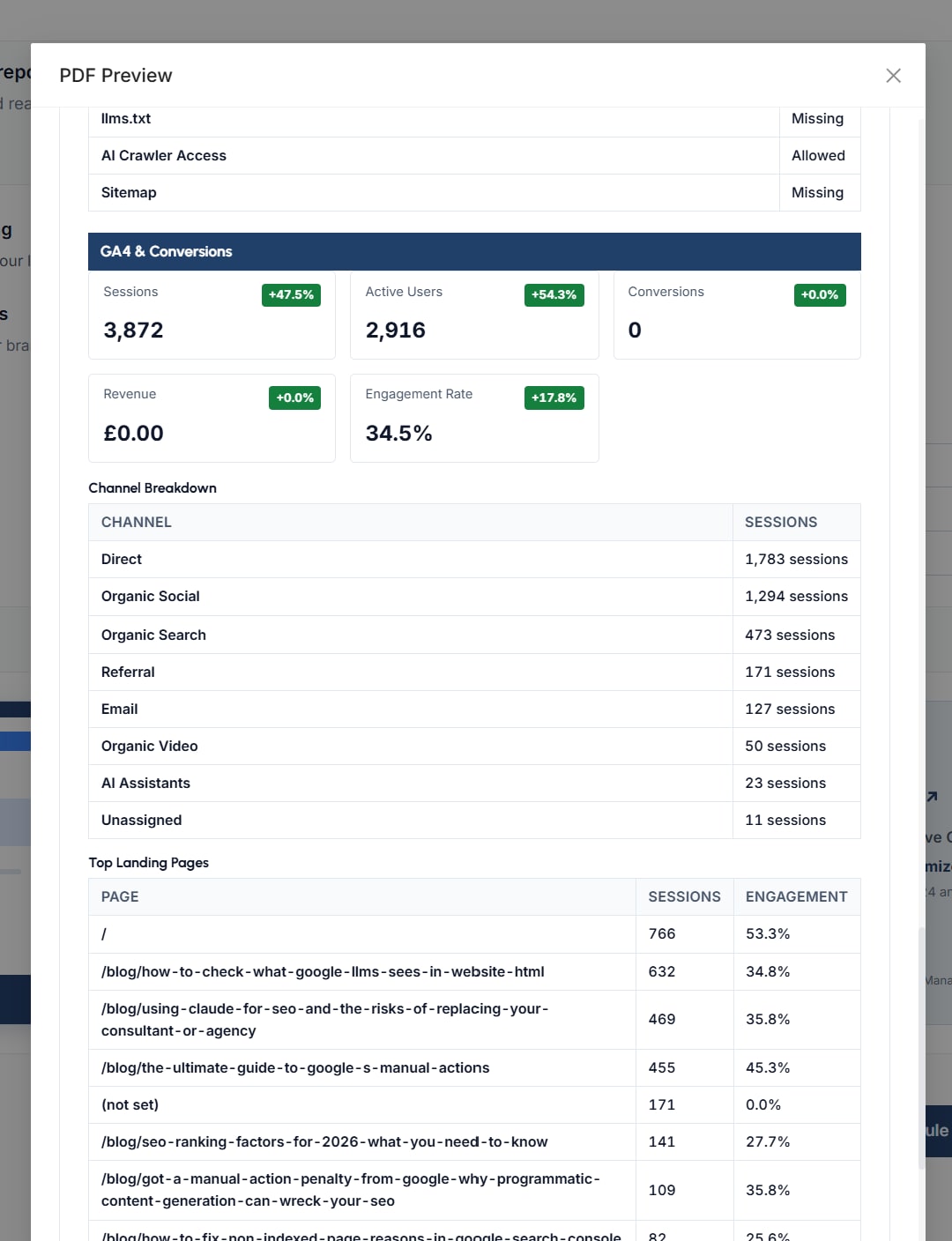
Task: Select the Direct channel row
Action: click(474, 559)
